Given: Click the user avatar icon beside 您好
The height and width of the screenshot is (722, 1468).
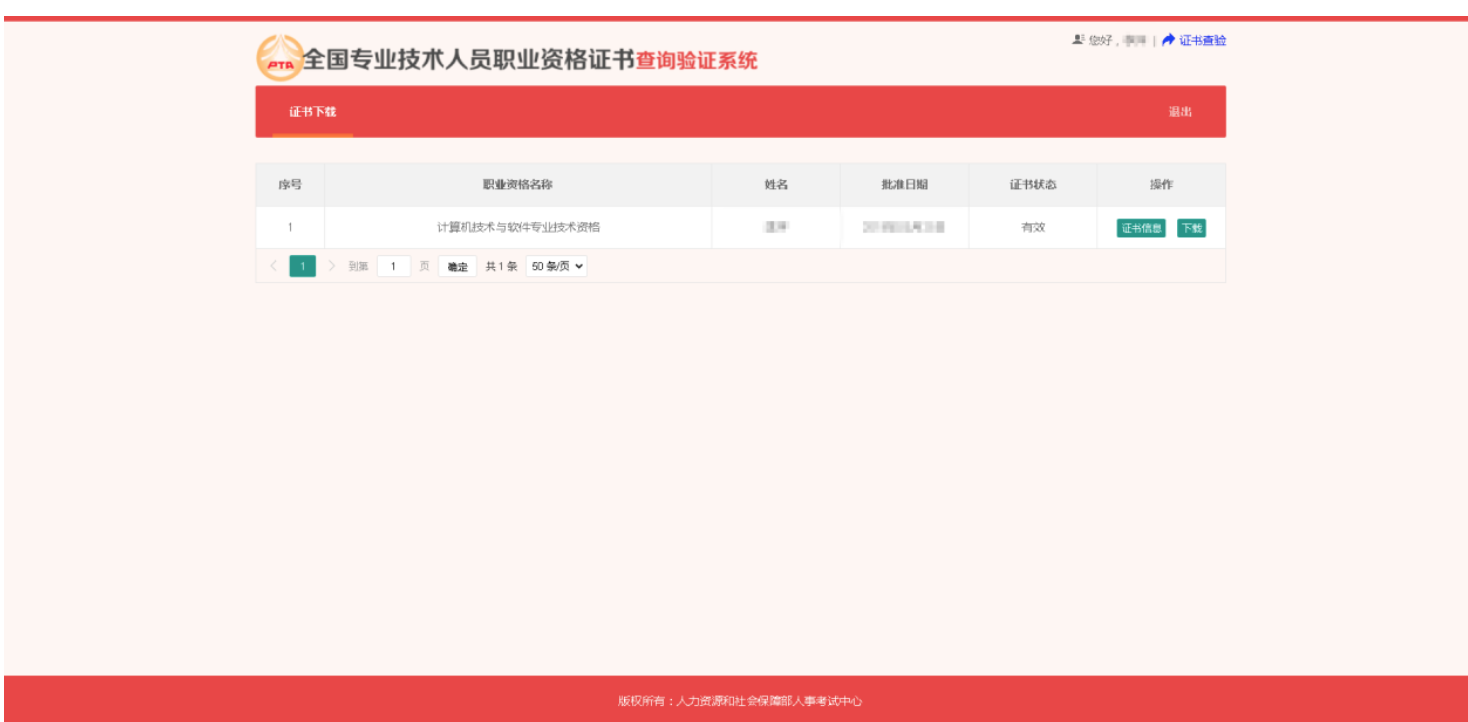Looking at the screenshot, I should [x=1078, y=40].
